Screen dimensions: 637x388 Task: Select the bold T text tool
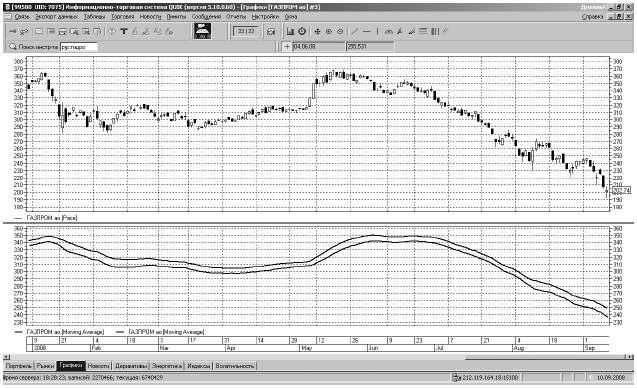click(x=124, y=31)
